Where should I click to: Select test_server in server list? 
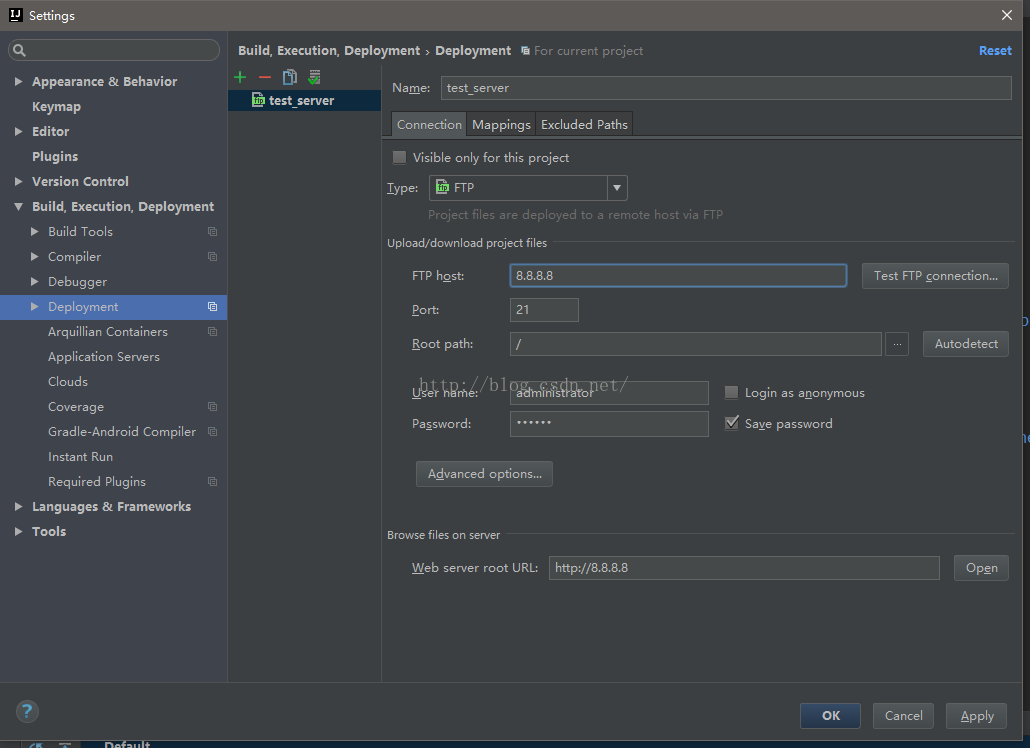point(305,100)
